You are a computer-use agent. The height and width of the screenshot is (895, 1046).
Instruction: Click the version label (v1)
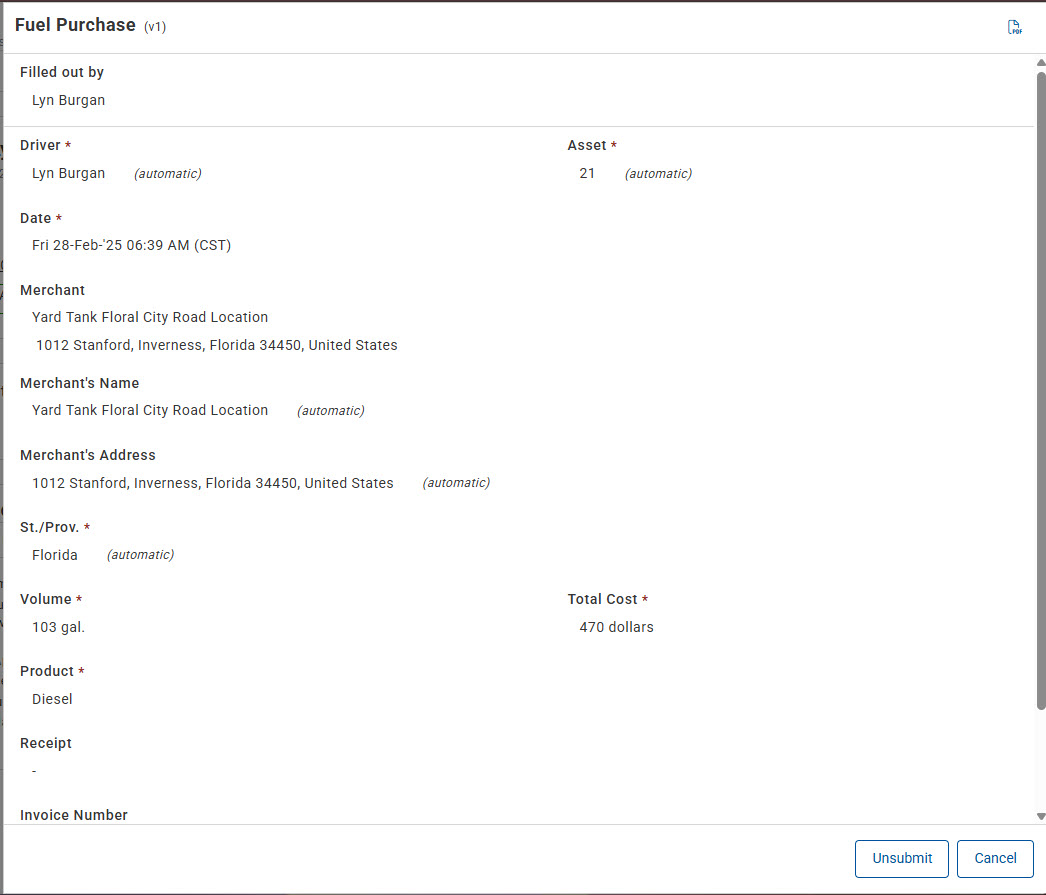155,27
